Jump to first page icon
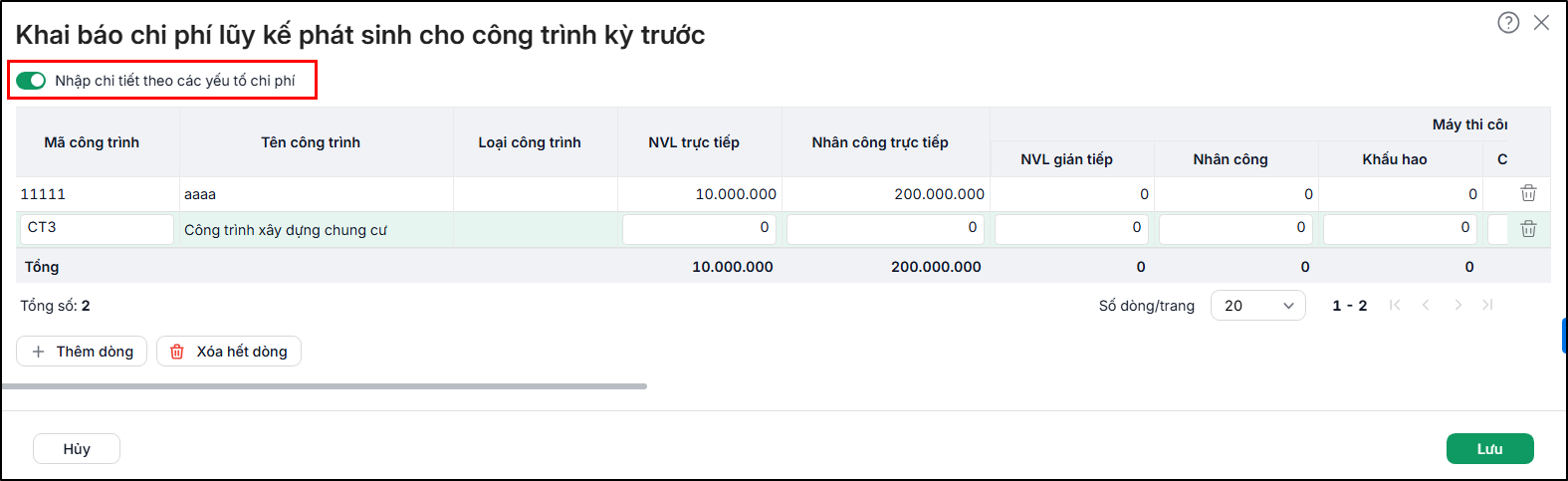The height and width of the screenshot is (481, 1568). 1395,305
